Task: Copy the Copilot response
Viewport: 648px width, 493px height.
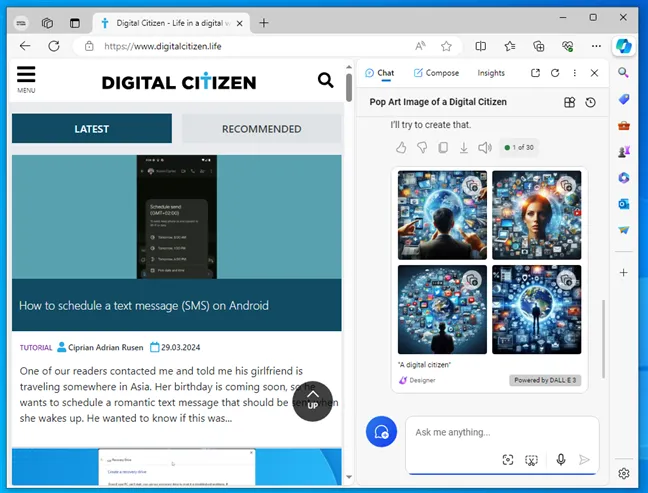Action: [443, 148]
